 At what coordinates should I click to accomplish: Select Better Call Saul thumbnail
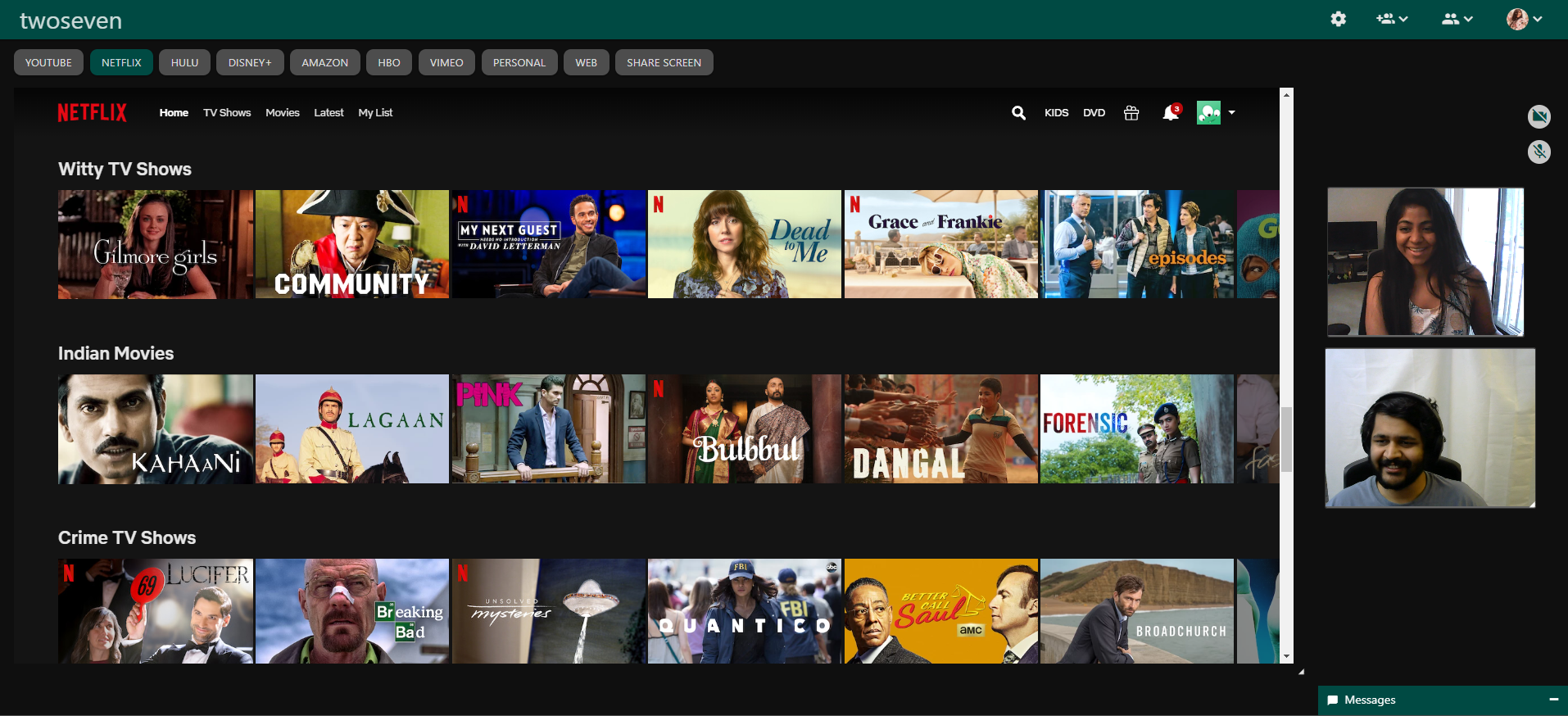[x=941, y=611]
